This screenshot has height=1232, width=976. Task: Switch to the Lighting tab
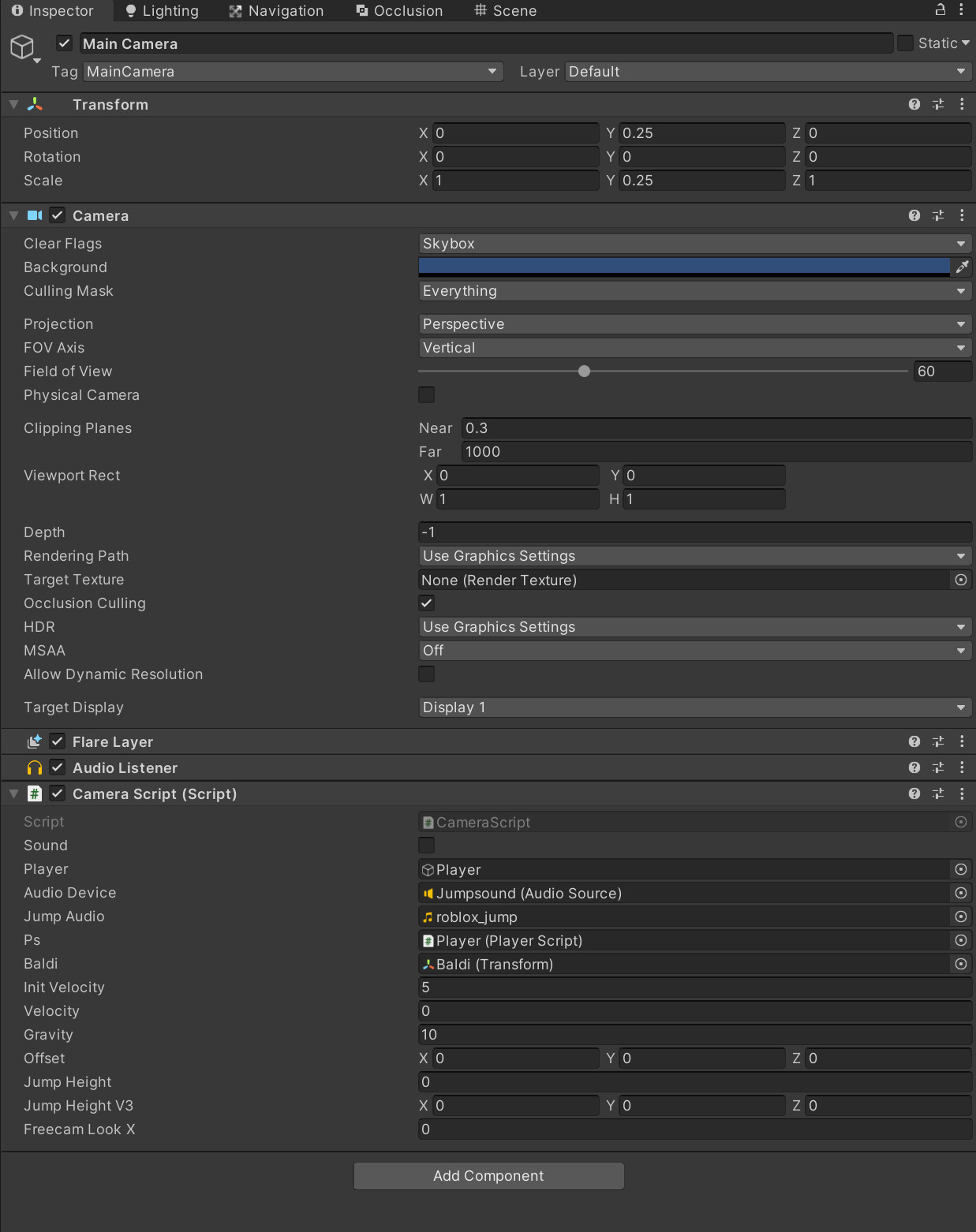[163, 10]
